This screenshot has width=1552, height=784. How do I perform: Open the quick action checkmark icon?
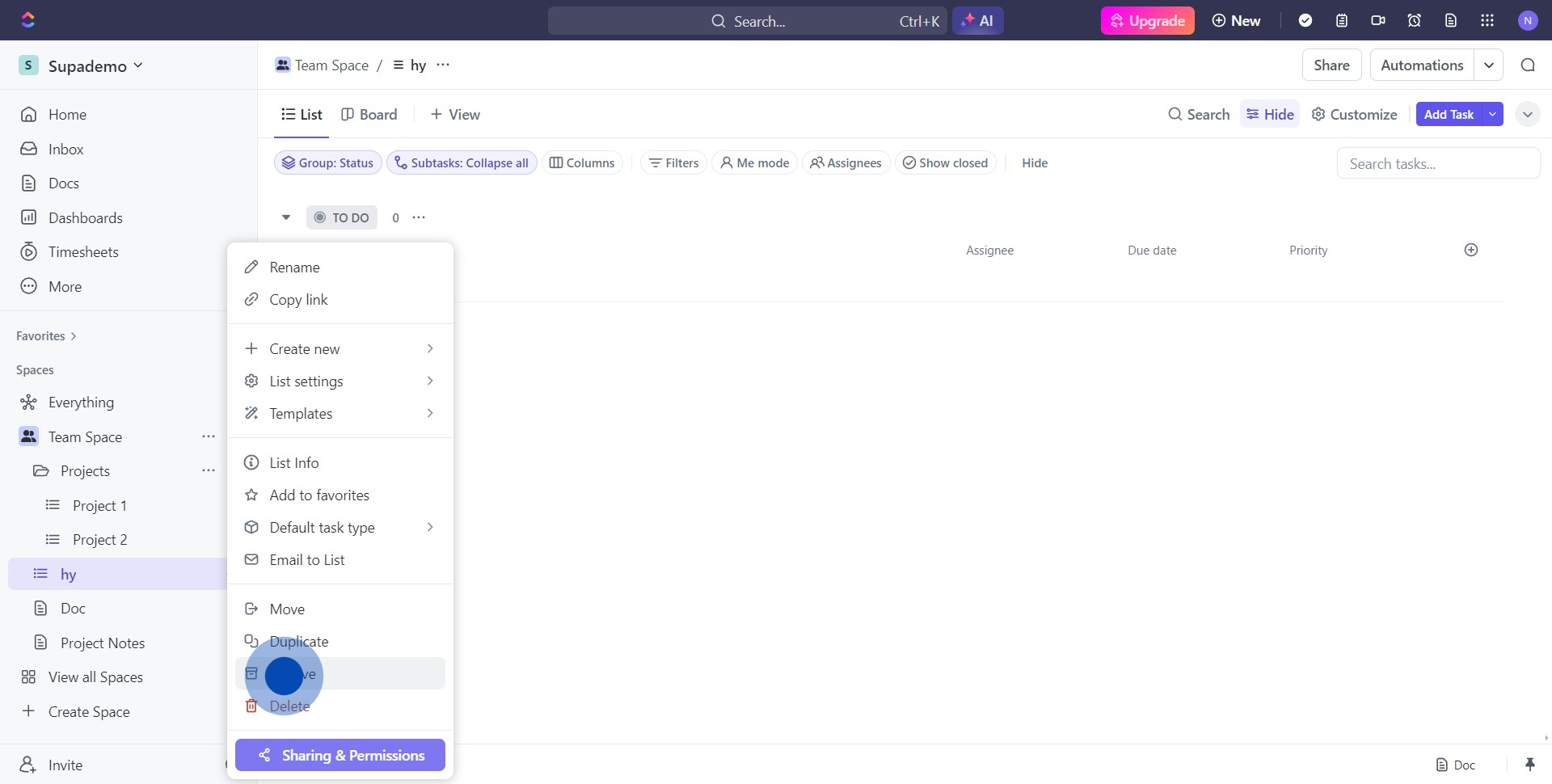coord(1305,21)
